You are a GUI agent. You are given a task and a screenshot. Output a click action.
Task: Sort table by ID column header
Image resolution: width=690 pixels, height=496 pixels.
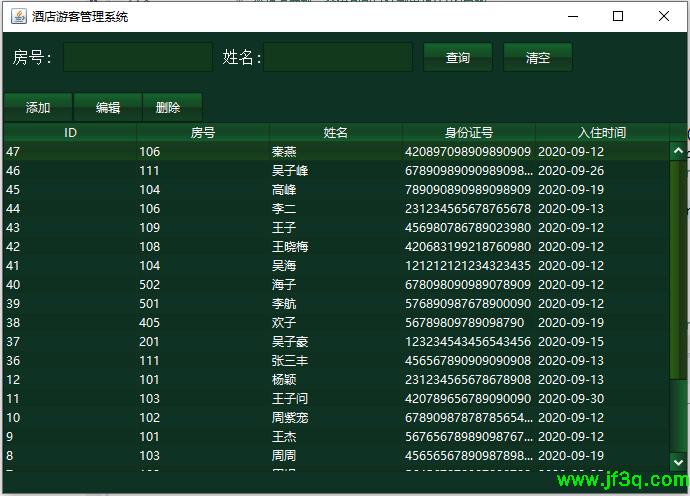(70, 132)
